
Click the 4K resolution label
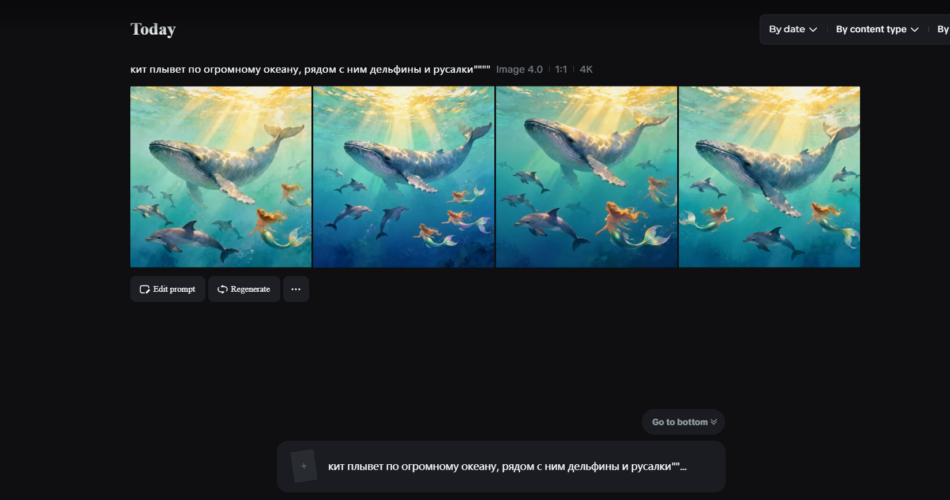pyautogui.click(x=586, y=69)
